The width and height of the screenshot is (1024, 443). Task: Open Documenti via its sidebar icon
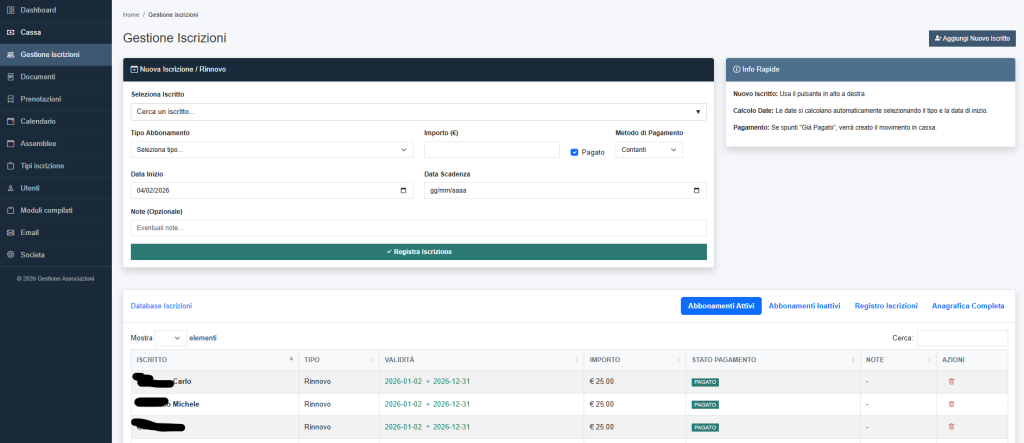pos(10,77)
